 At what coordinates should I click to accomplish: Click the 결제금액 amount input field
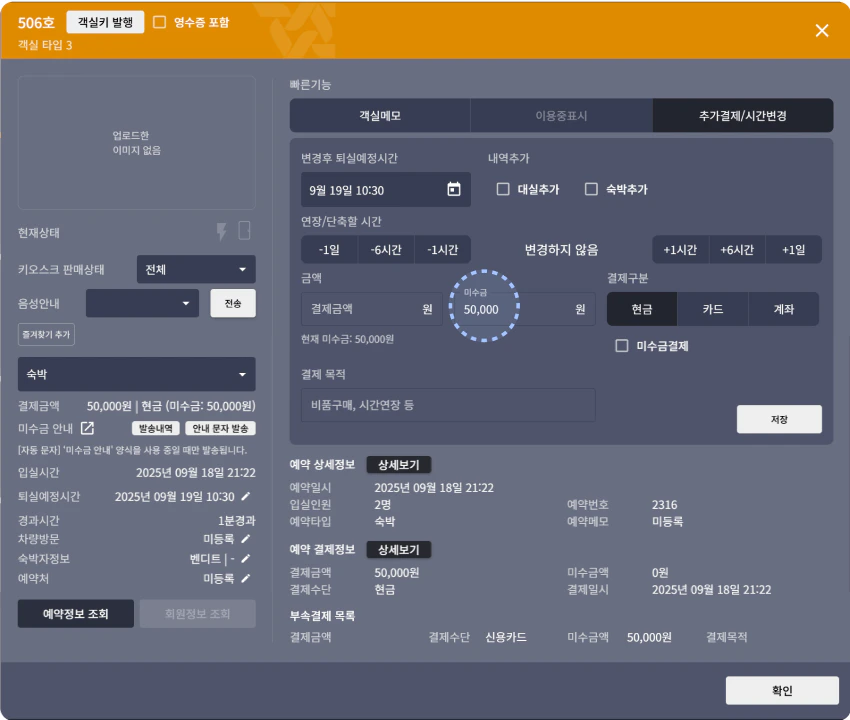[x=372, y=309]
